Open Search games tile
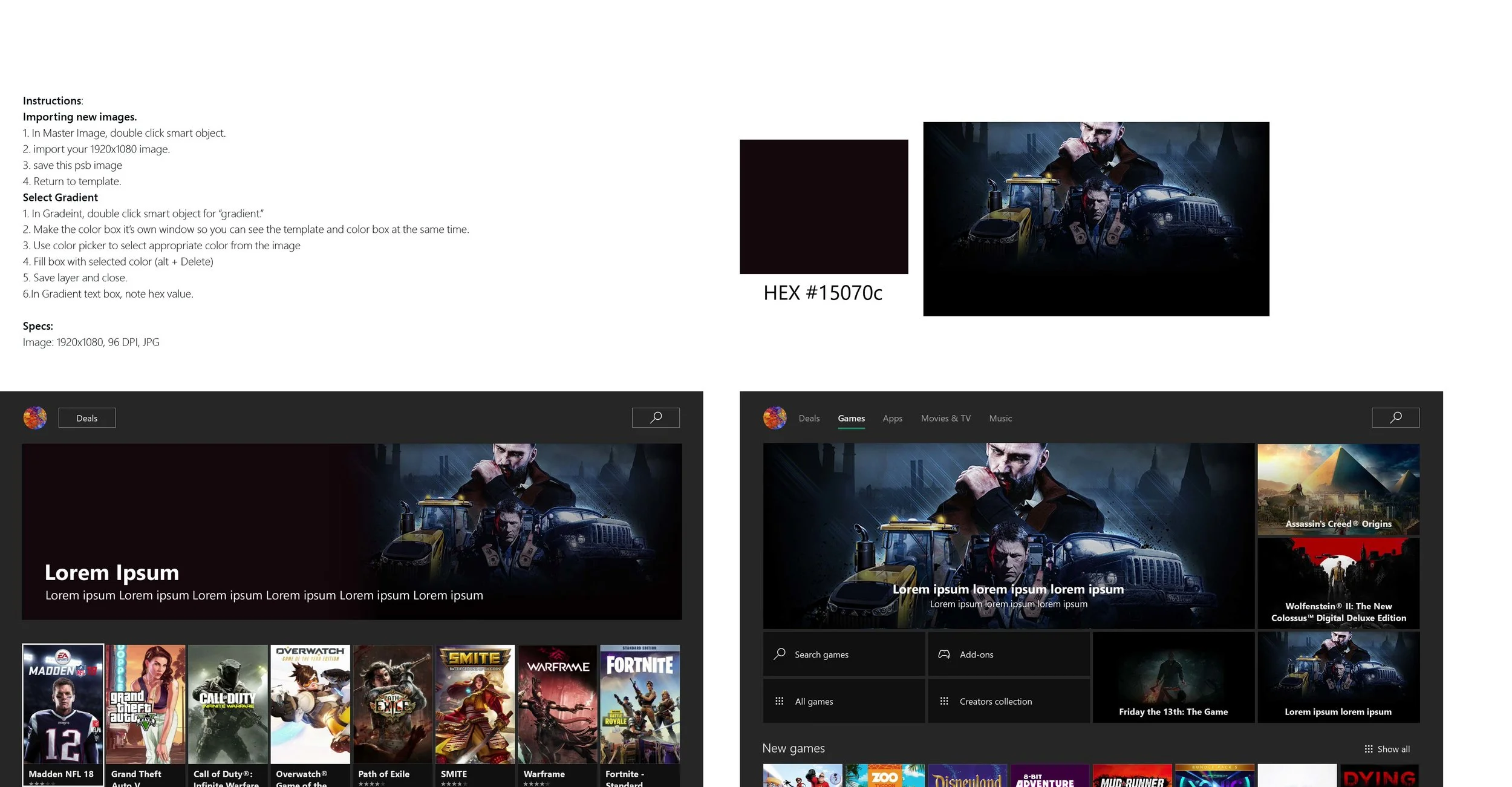Image resolution: width=1512 pixels, height=787 pixels. tap(844, 654)
